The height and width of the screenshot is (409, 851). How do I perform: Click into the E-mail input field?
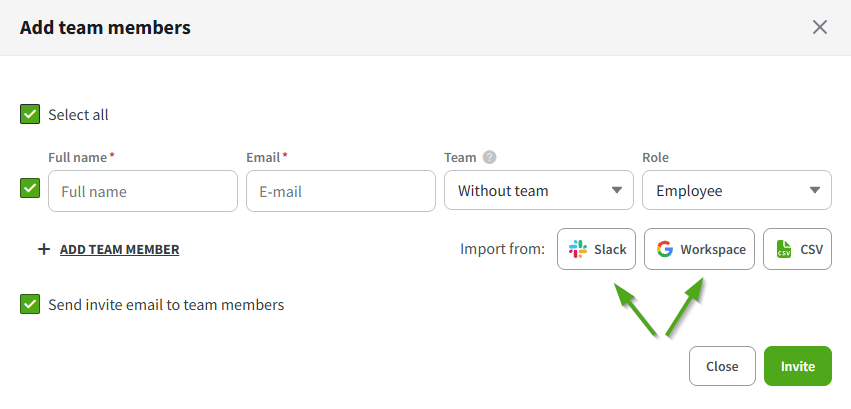click(340, 190)
